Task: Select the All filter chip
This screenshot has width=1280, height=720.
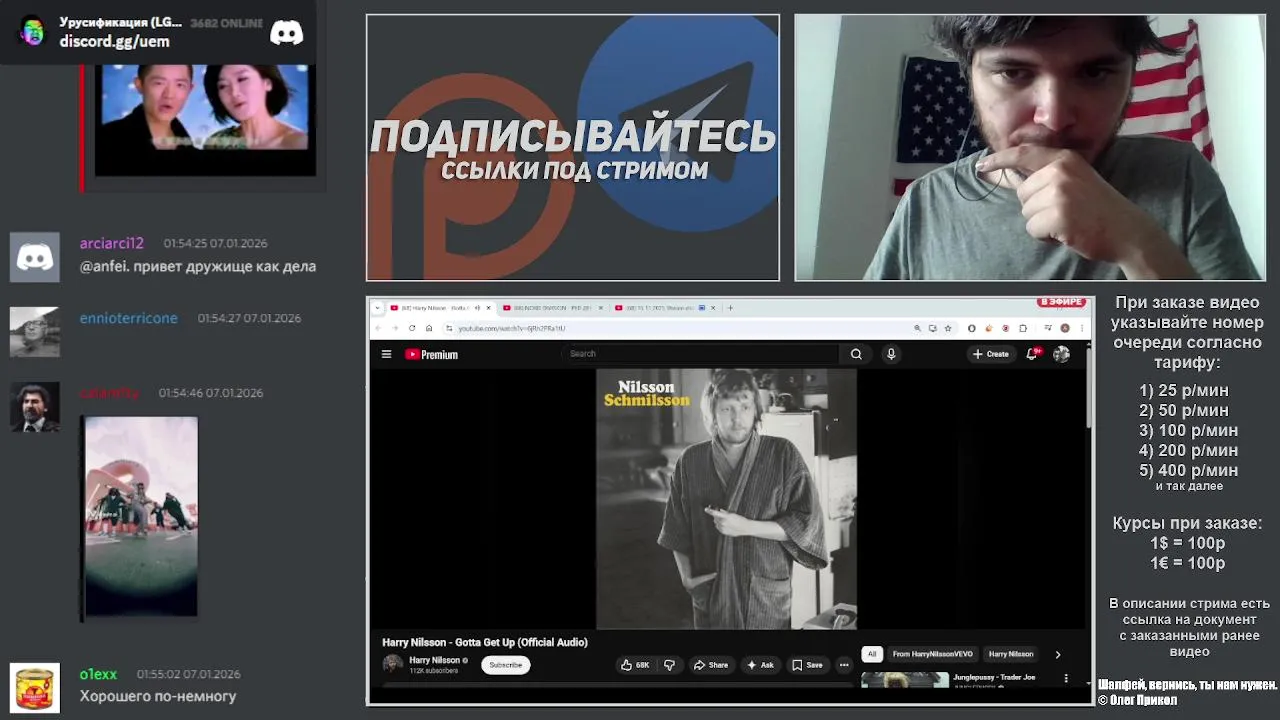Action: pos(872,654)
